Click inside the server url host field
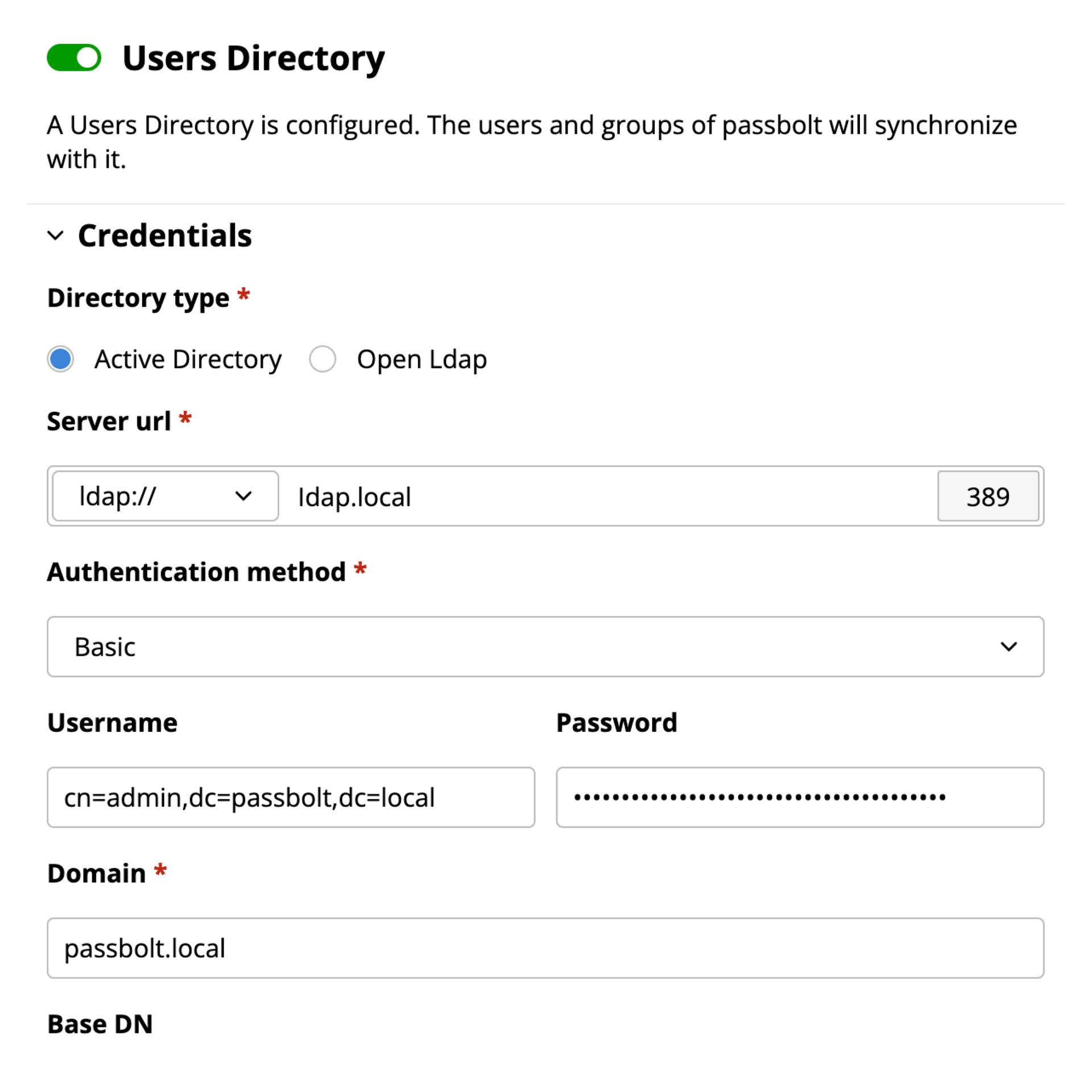Screen dimensions: 1092x1092 pos(569,496)
